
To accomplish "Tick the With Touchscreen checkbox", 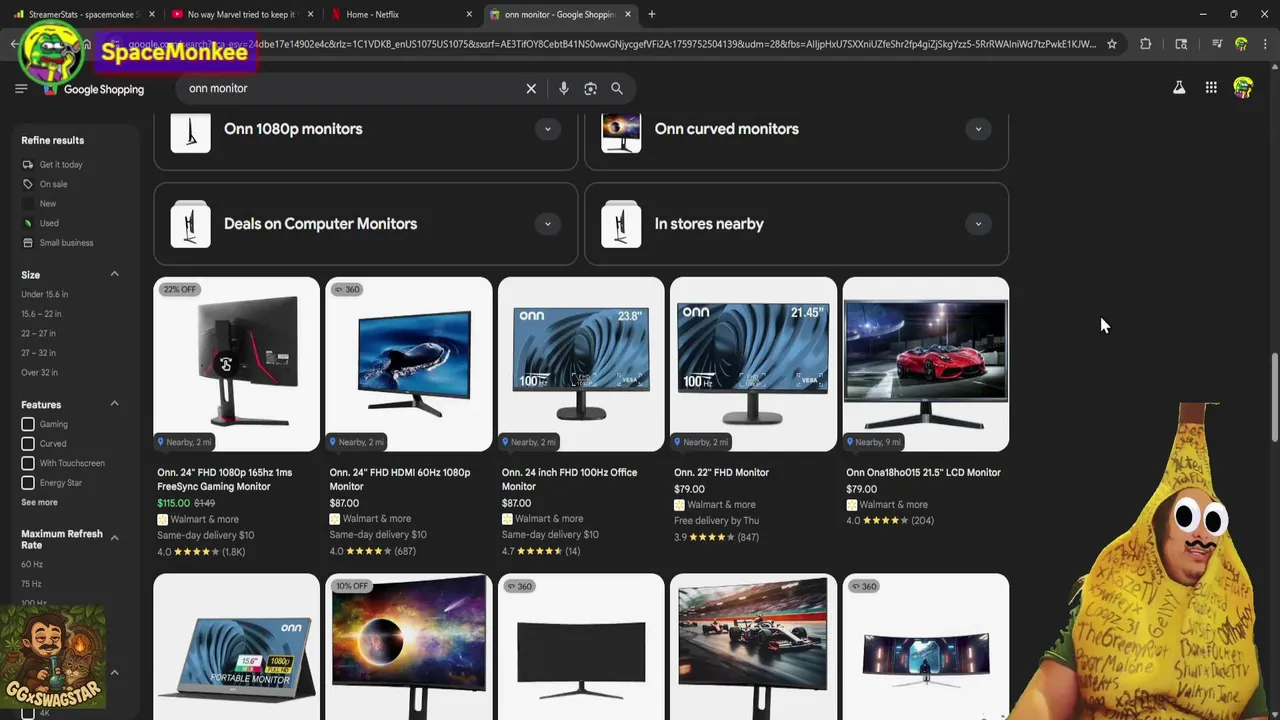I will pos(28,463).
